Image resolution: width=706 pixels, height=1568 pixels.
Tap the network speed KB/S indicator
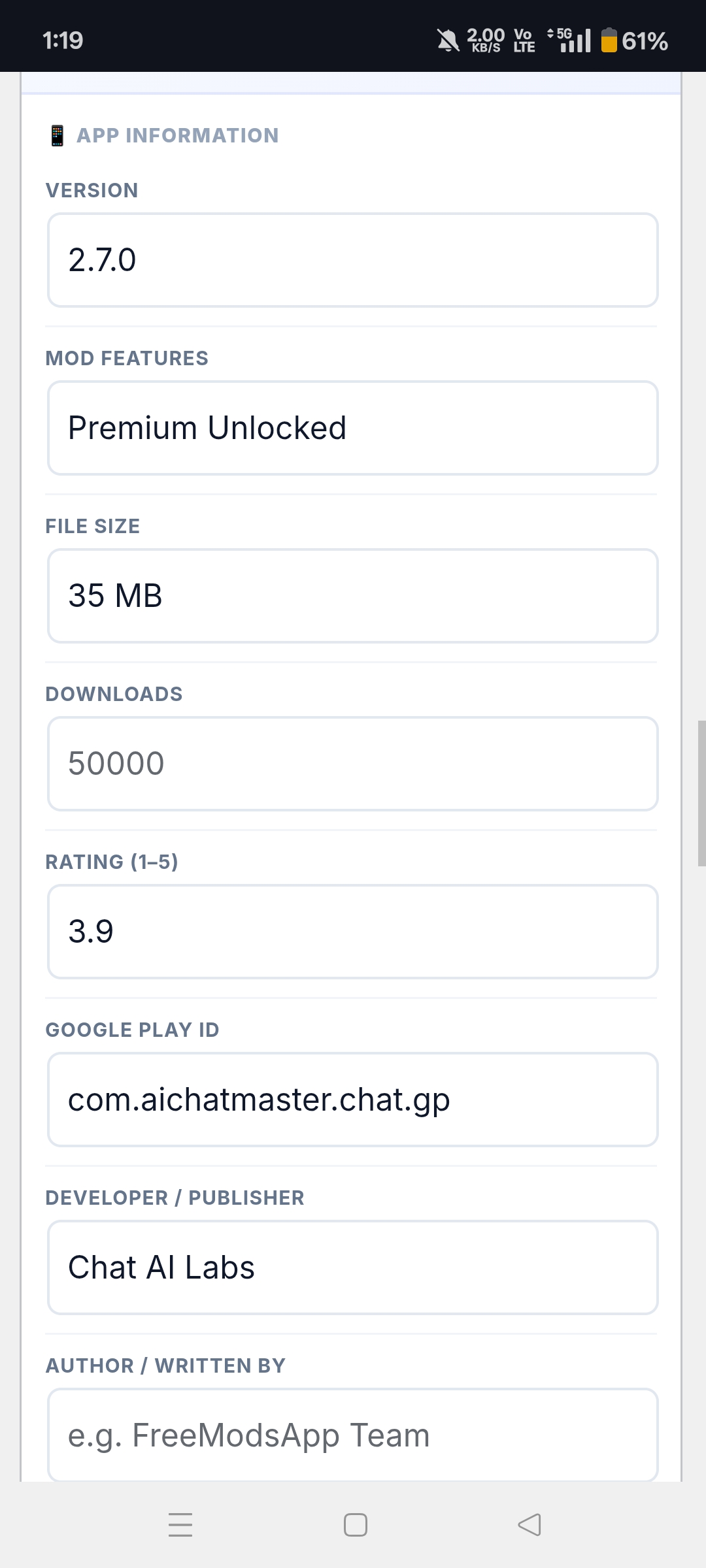(x=486, y=41)
